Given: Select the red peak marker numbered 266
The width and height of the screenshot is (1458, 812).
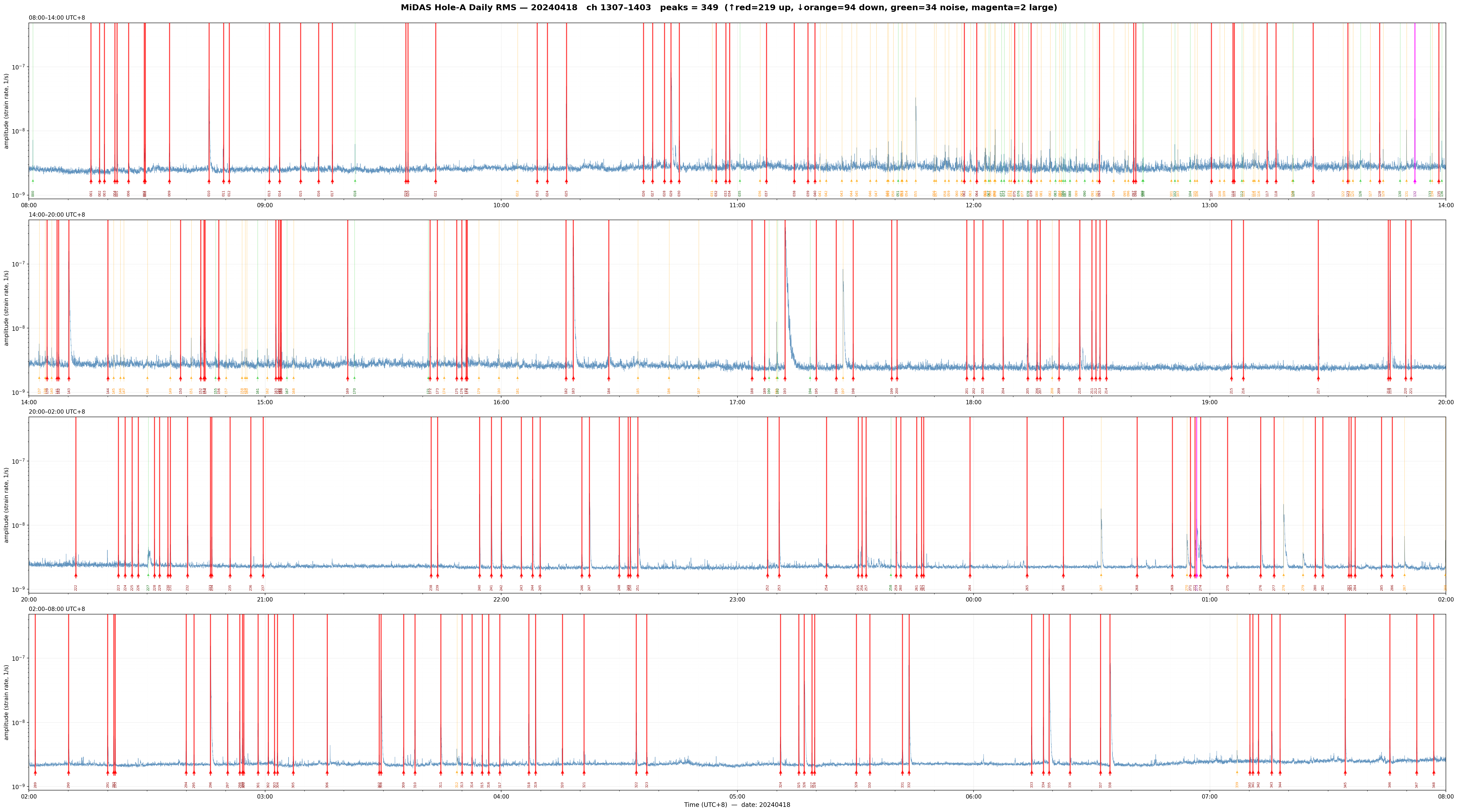Looking at the screenshot, I should point(1063,575).
